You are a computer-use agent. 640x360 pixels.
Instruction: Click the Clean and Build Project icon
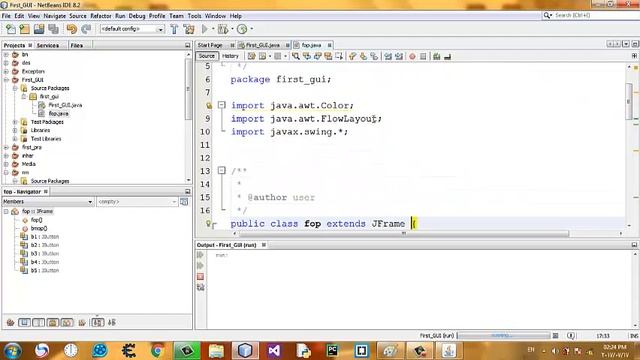point(189,29)
